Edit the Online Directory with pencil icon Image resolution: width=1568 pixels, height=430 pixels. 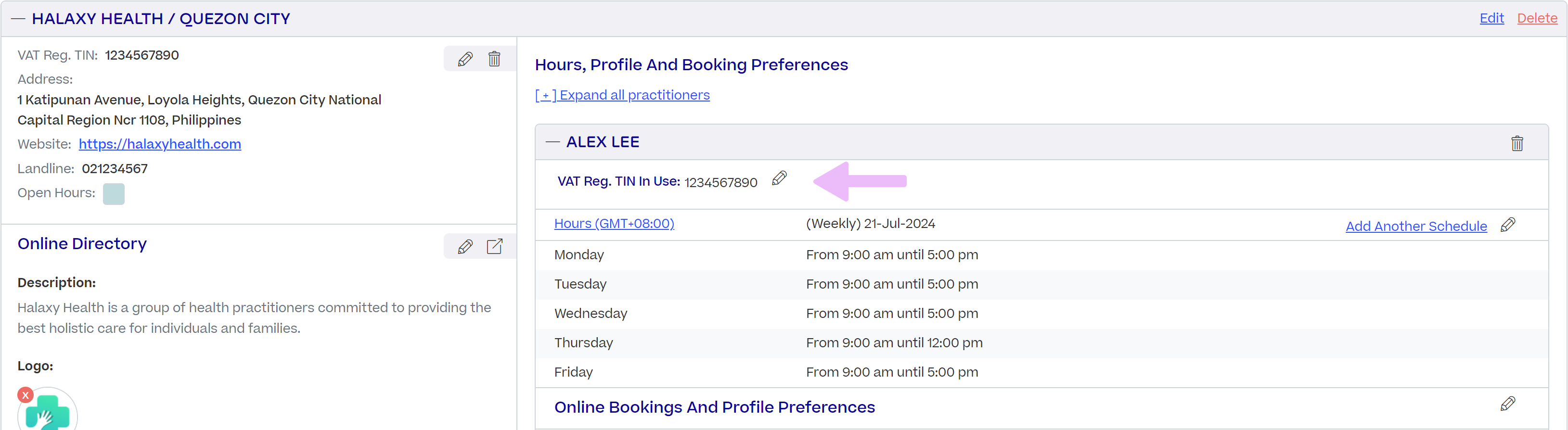pyautogui.click(x=465, y=246)
